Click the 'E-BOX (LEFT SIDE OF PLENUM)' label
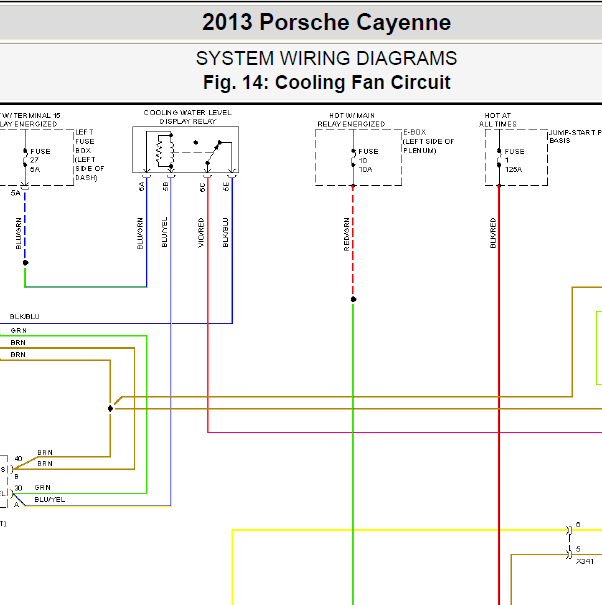Viewport: 602px width, 605px height. pyautogui.click(x=428, y=141)
